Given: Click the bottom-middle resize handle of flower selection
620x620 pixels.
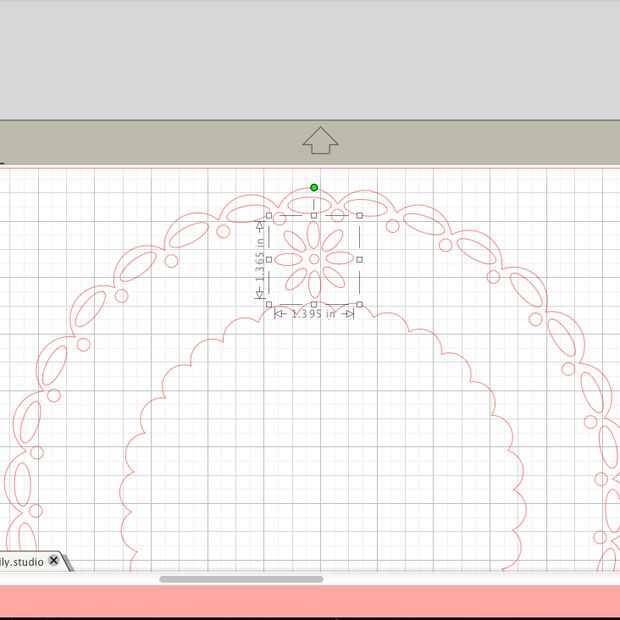Looking at the screenshot, I should pos(314,304).
